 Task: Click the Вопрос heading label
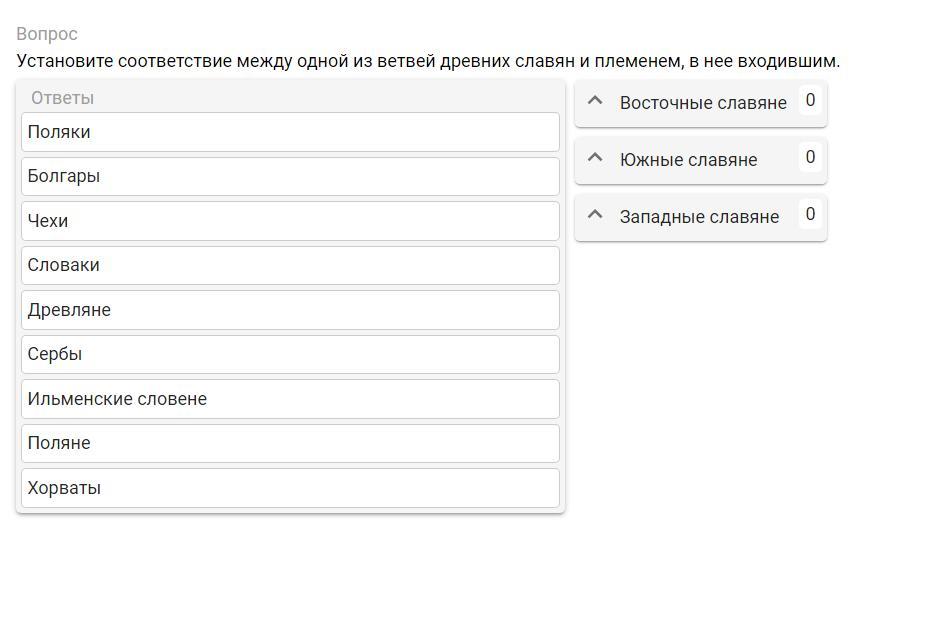click(x=47, y=34)
